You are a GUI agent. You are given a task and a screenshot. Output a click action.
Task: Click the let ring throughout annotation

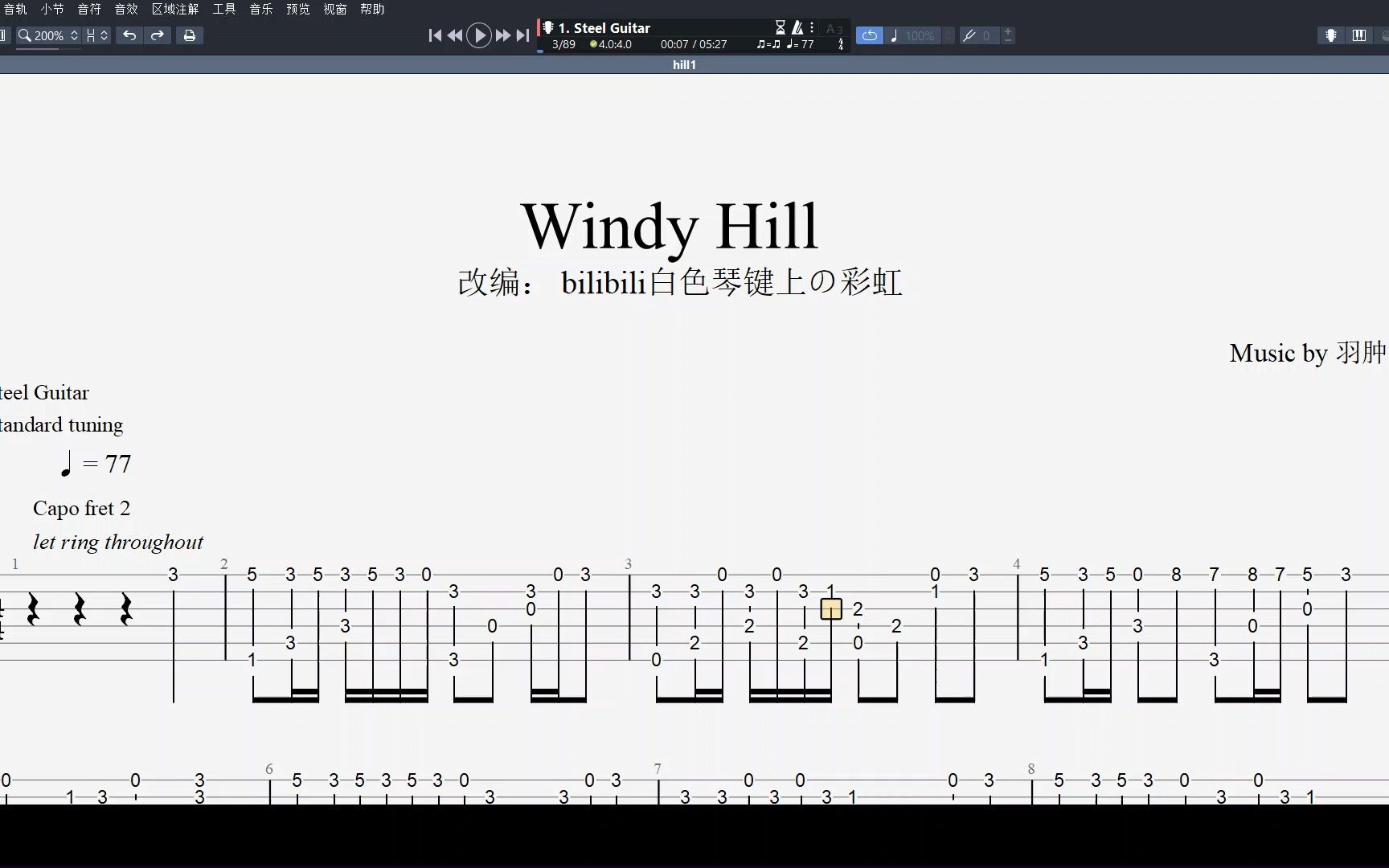[118, 542]
